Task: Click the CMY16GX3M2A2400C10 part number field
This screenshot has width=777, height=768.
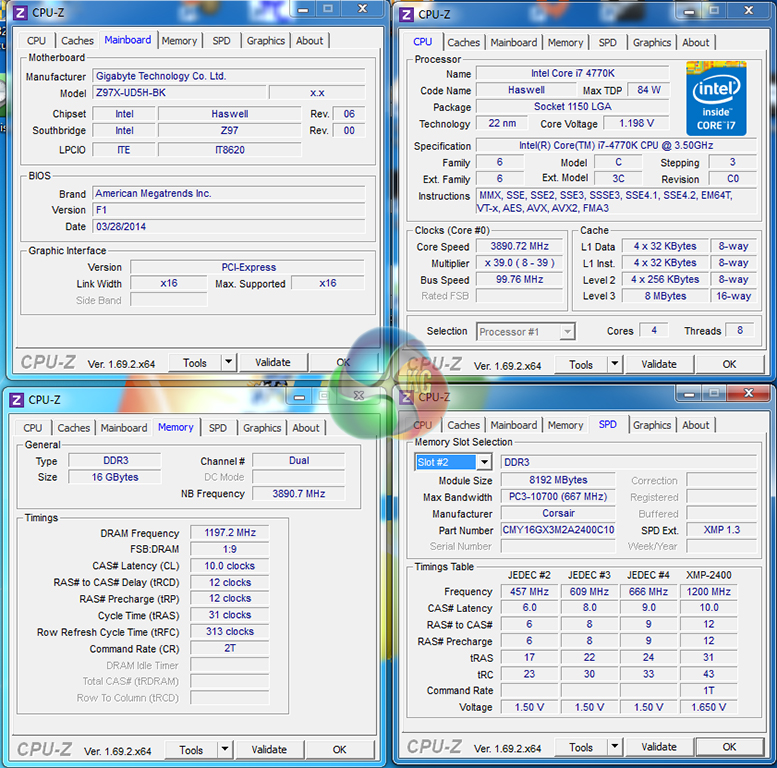Action: point(558,530)
